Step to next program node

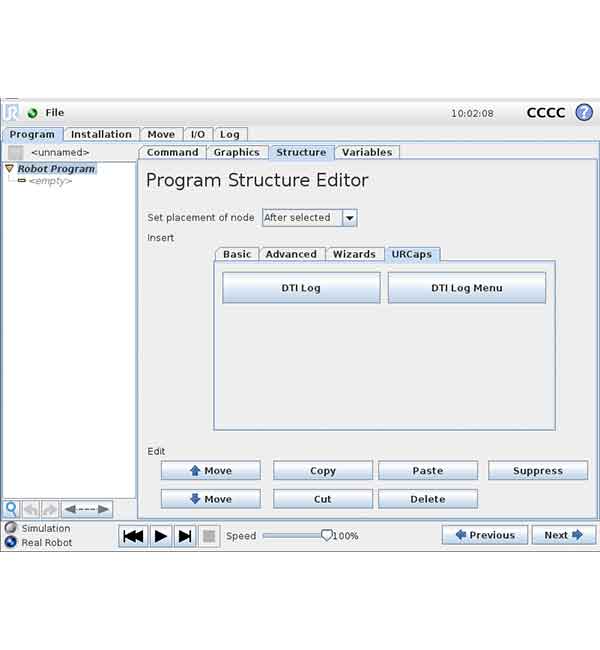tap(185, 536)
